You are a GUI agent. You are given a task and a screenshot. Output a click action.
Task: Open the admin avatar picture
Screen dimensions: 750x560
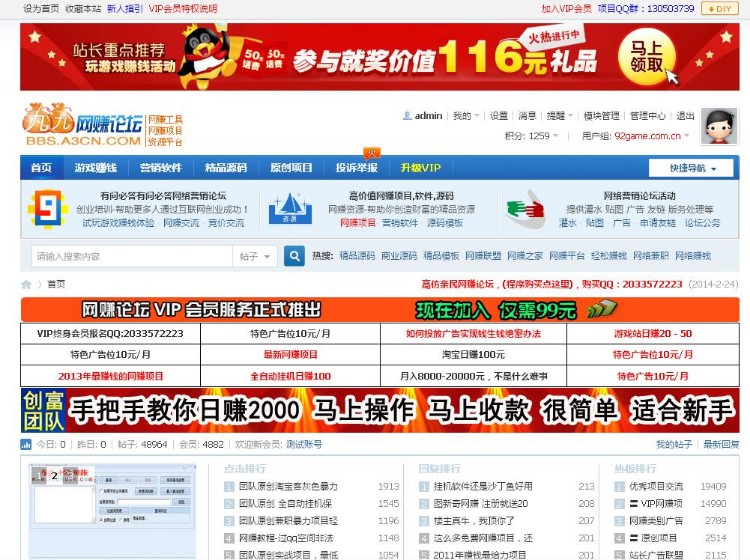coord(718,126)
